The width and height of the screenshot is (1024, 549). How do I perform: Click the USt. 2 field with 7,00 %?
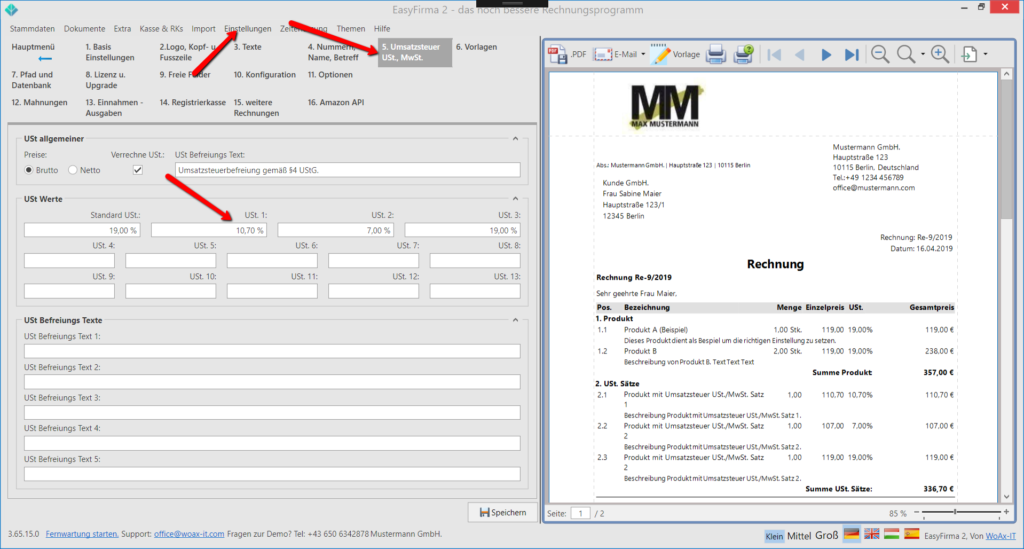click(x=336, y=230)
